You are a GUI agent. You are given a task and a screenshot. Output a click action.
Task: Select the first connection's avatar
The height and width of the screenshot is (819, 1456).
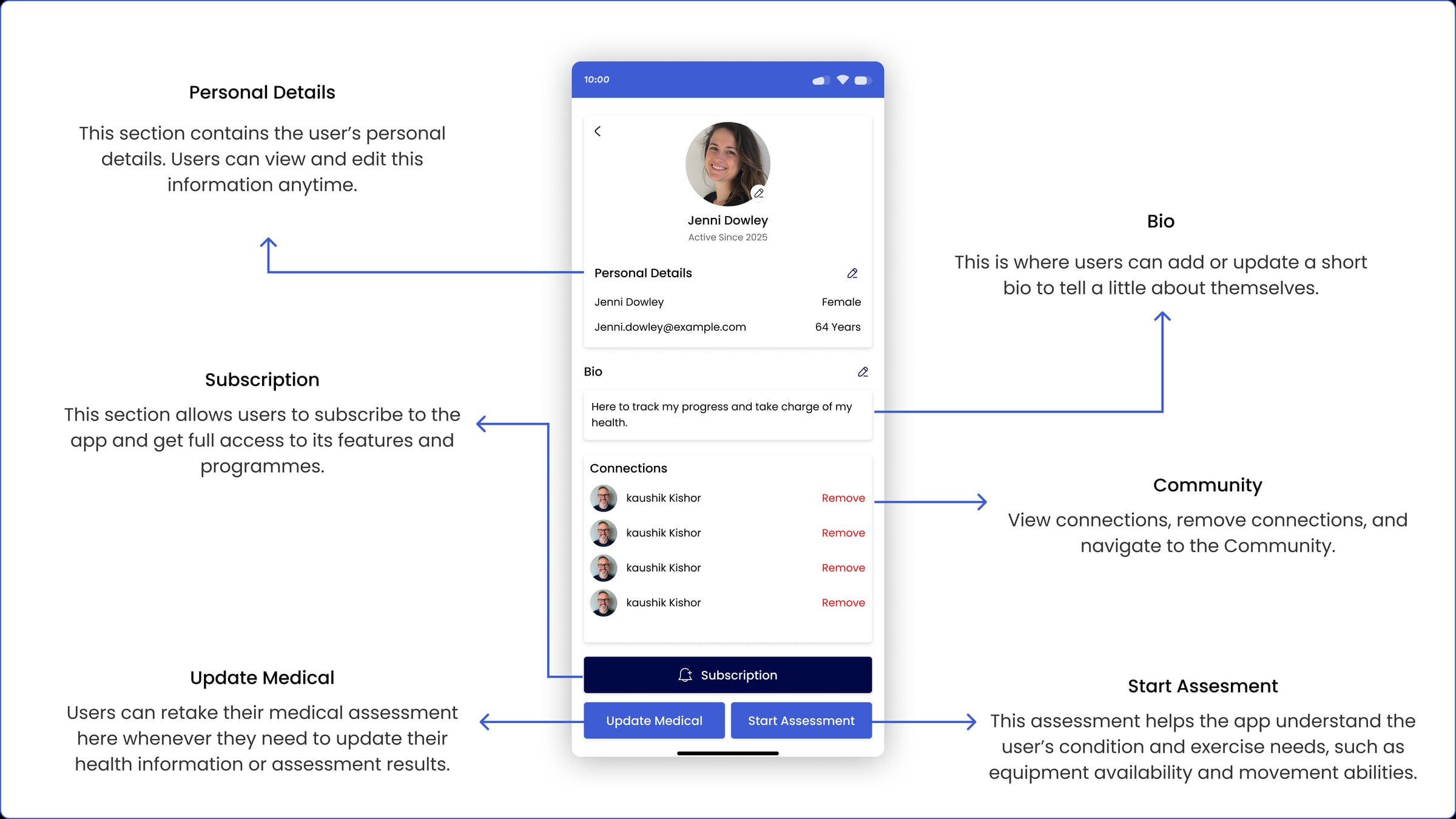point(604,498)
